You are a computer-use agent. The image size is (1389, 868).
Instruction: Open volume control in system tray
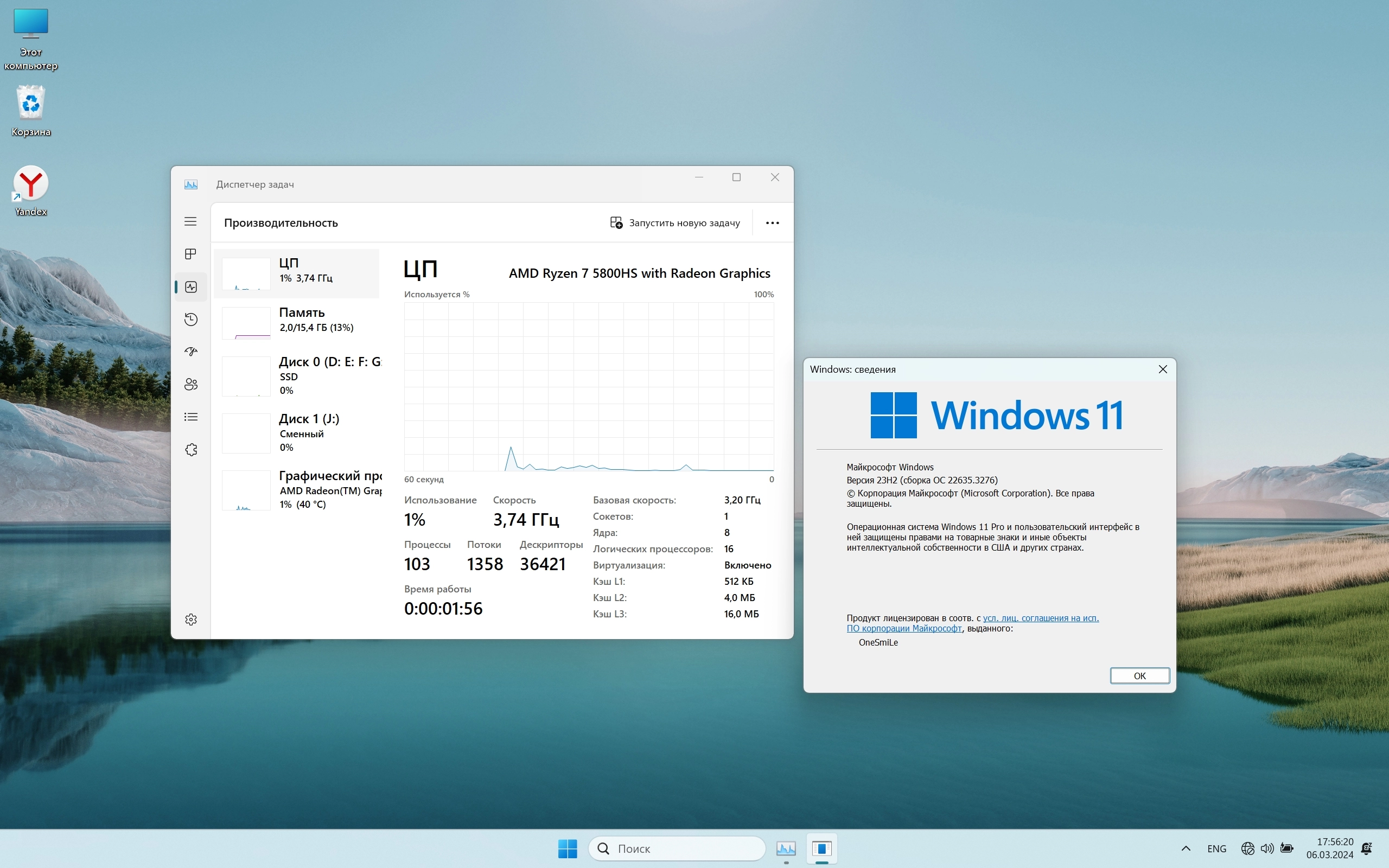coord(1267,848)
